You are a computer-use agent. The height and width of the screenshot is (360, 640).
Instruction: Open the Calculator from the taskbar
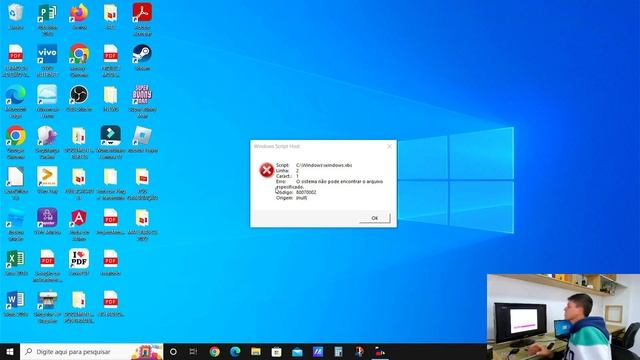pos(338,351)
